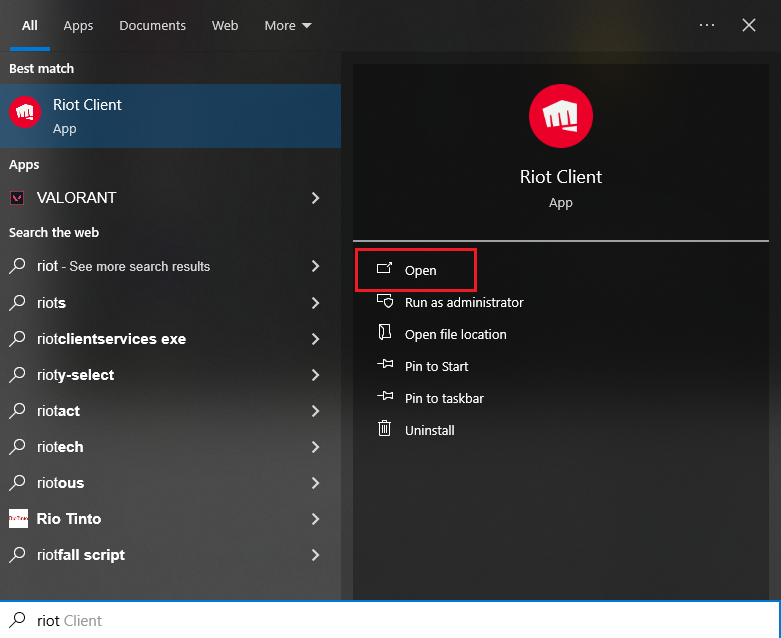This screenshot has width=781, height=638.
Task: Click the search icon beside 'rioty-select'
Action: 17,374
